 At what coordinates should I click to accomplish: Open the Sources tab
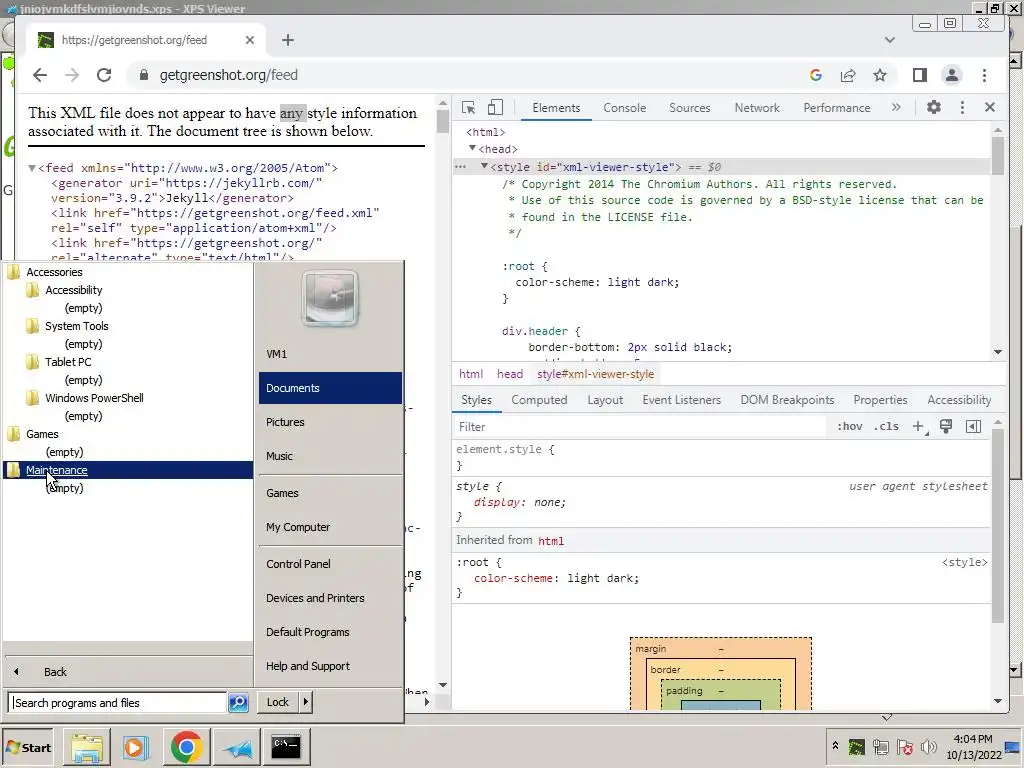tap(690, 108)
